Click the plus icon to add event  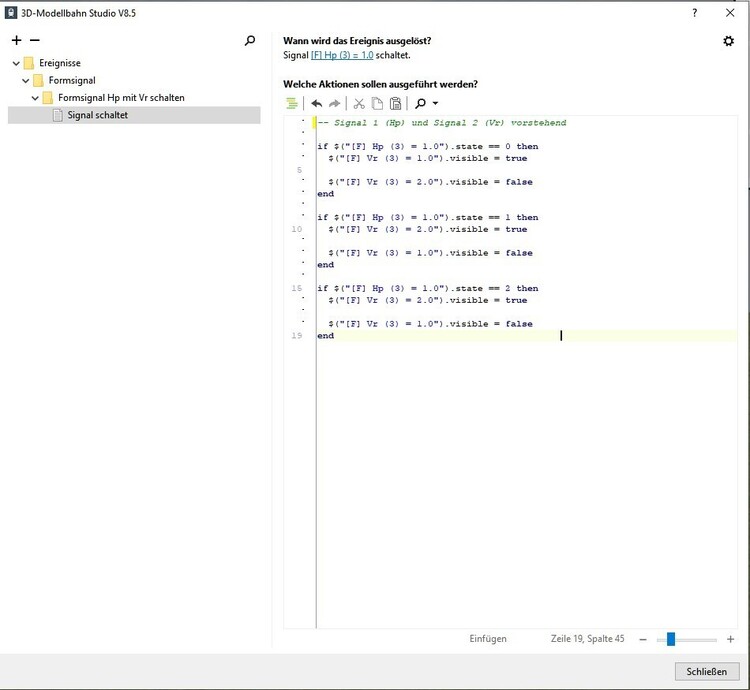pos(16,41)
